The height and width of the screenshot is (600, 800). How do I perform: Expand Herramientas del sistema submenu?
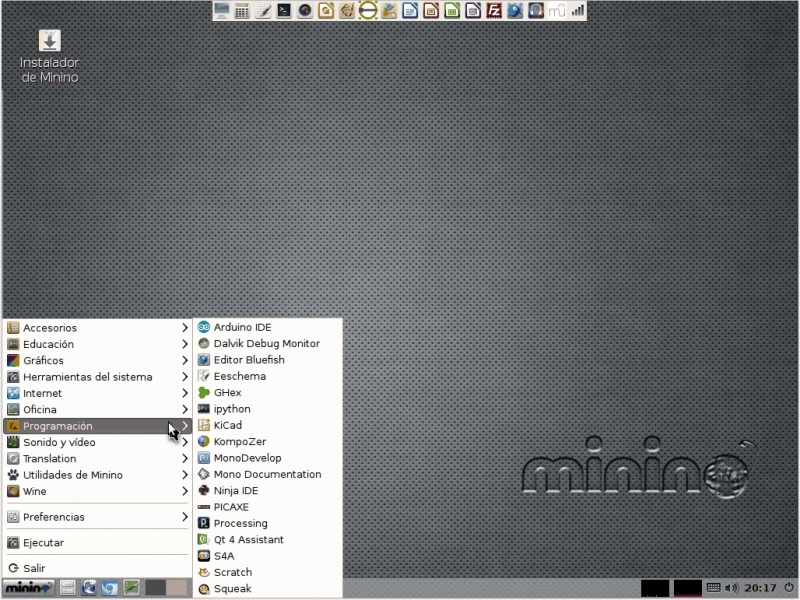pyautogui.click(x=97, y=377)
